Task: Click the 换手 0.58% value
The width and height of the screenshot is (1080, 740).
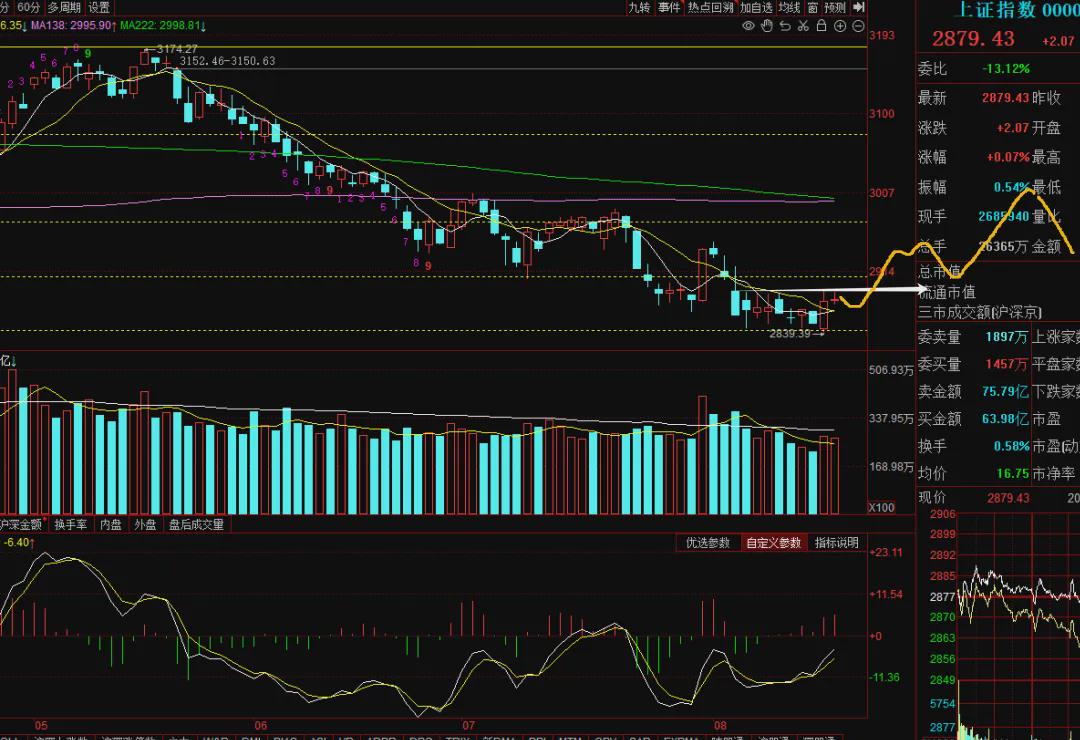Action: 1011,446
